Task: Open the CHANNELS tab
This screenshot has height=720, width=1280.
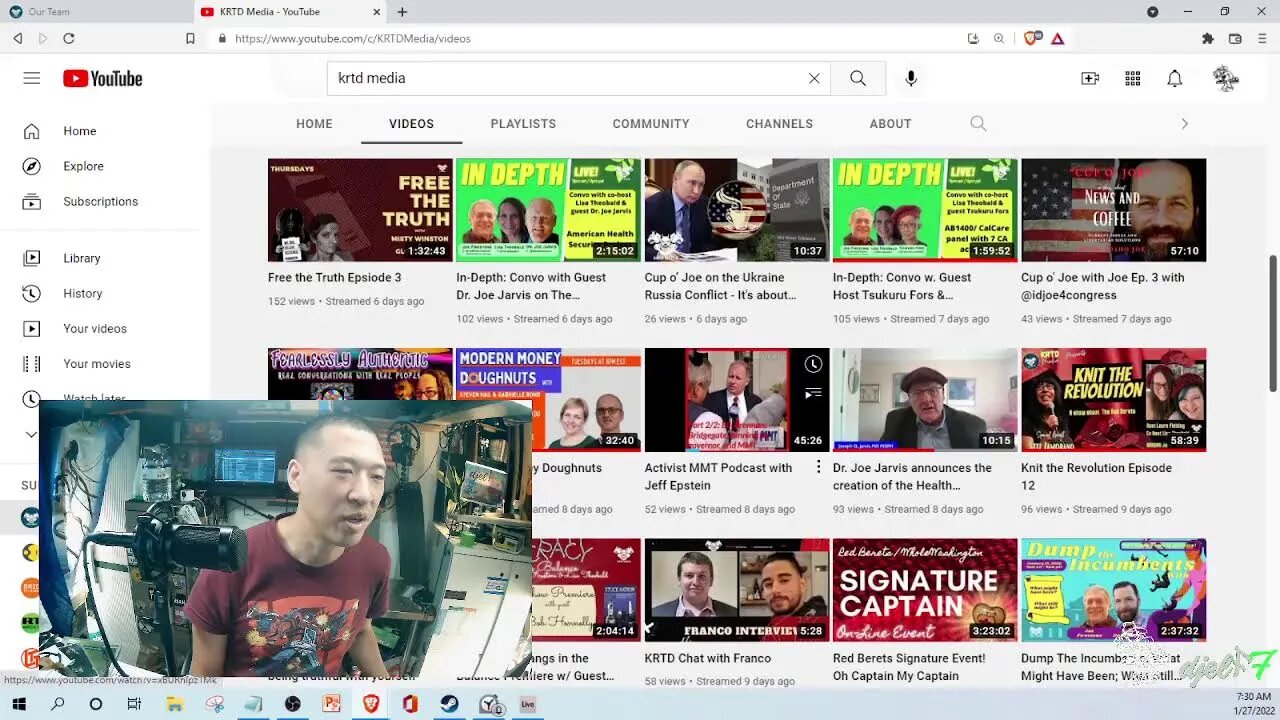Action: coord(779,124)
